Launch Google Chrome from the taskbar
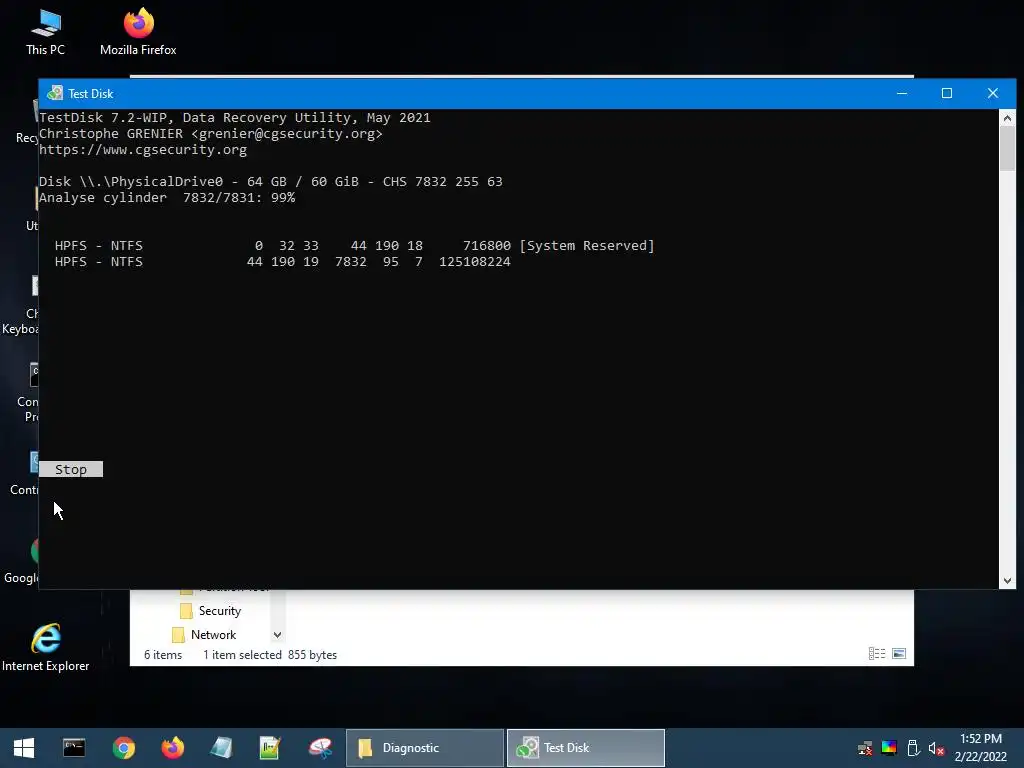Image resolution: width=1024 pixels, height=768 pixels. click(x=123, y=748)
